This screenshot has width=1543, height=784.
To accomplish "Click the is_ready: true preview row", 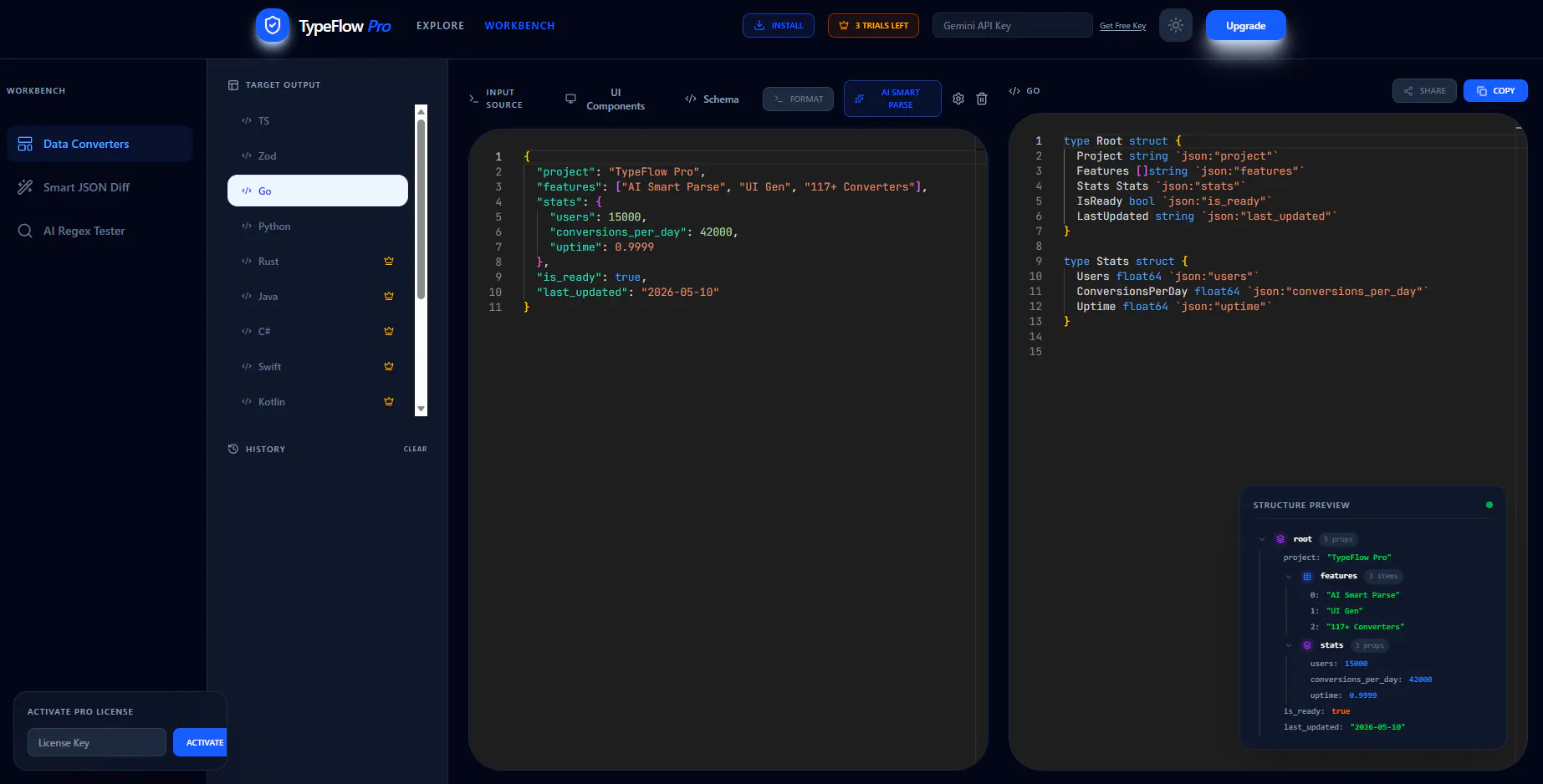I will click(x=1316, y=711).
